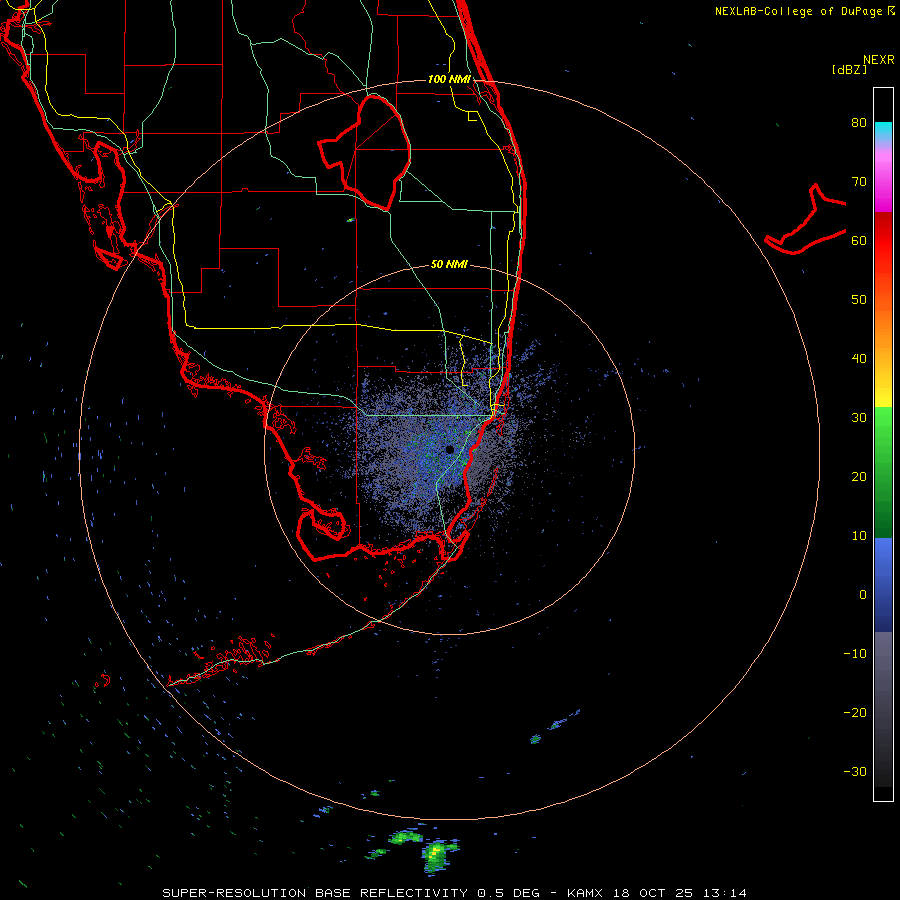Image resolution: width=900 pixels, height=900 pixels.
Task: Click the -10 dBZ legend value
Action: pyautogui.click(x=855, y=654)
